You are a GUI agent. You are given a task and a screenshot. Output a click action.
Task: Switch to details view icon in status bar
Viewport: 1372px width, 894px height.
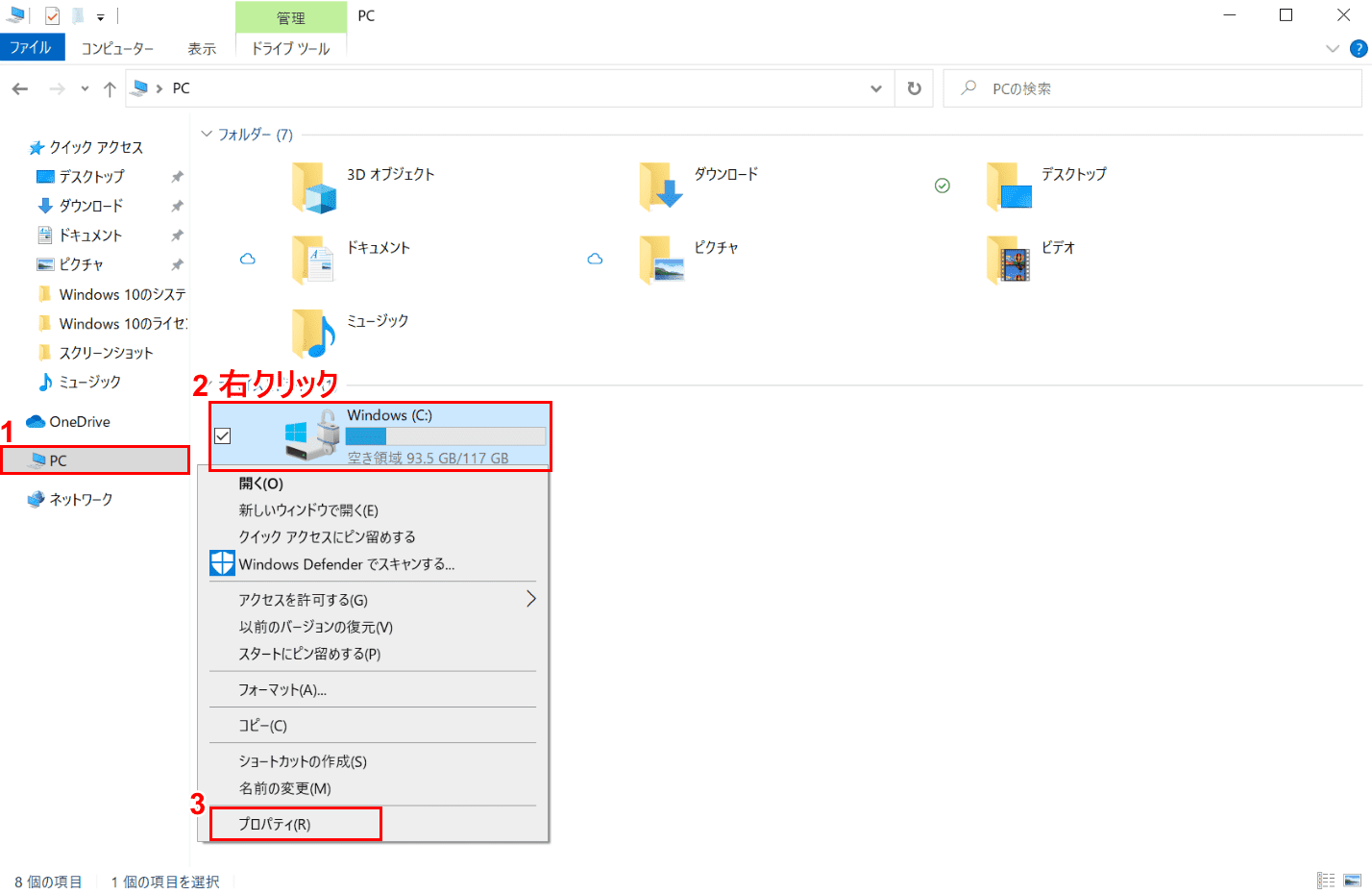pos(1326,881)
